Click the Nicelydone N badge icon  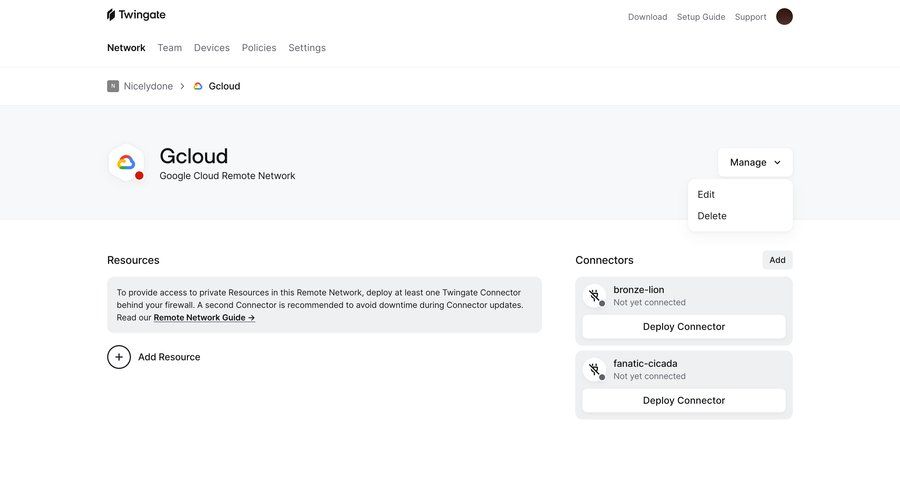tap(113, 86)
